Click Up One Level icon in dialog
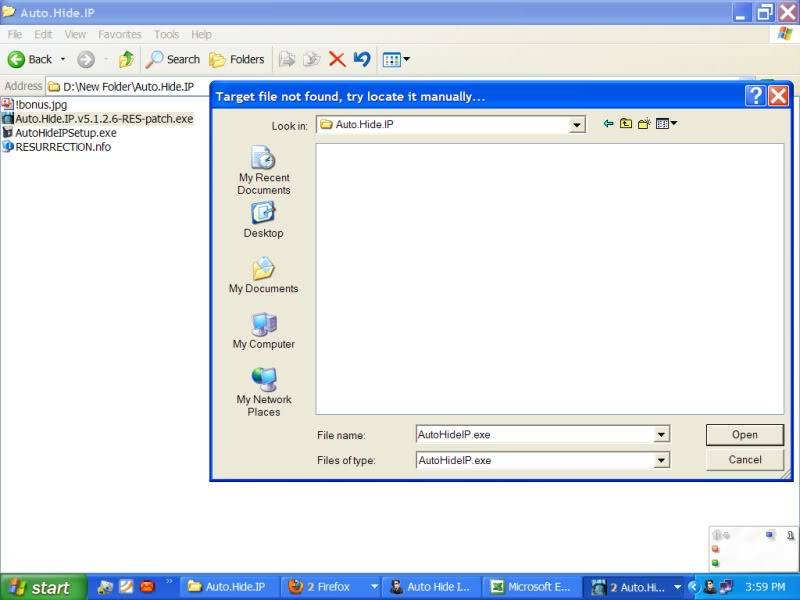The image size is (800, 600). pyautogui.click(x=626, y=123)
